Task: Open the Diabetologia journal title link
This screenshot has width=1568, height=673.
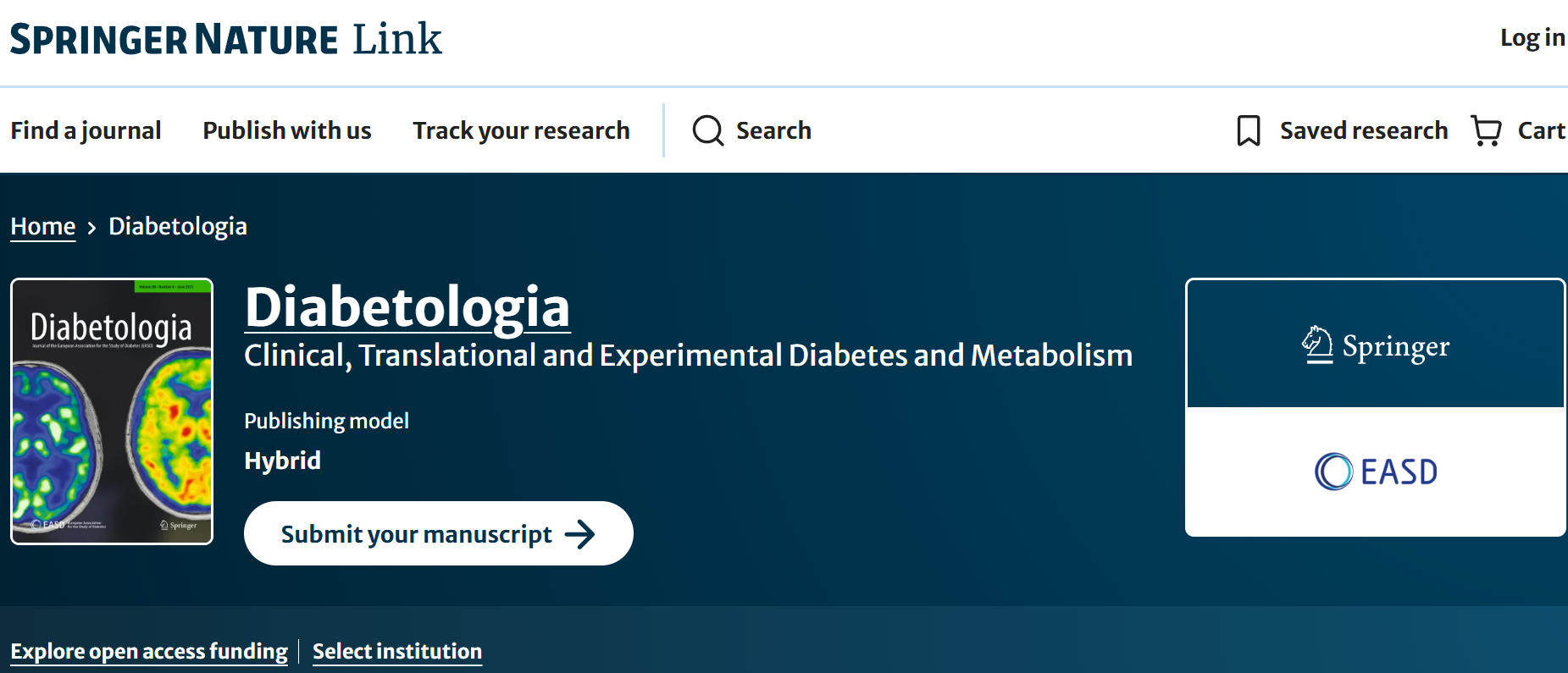Action: (x=407, y=306)
